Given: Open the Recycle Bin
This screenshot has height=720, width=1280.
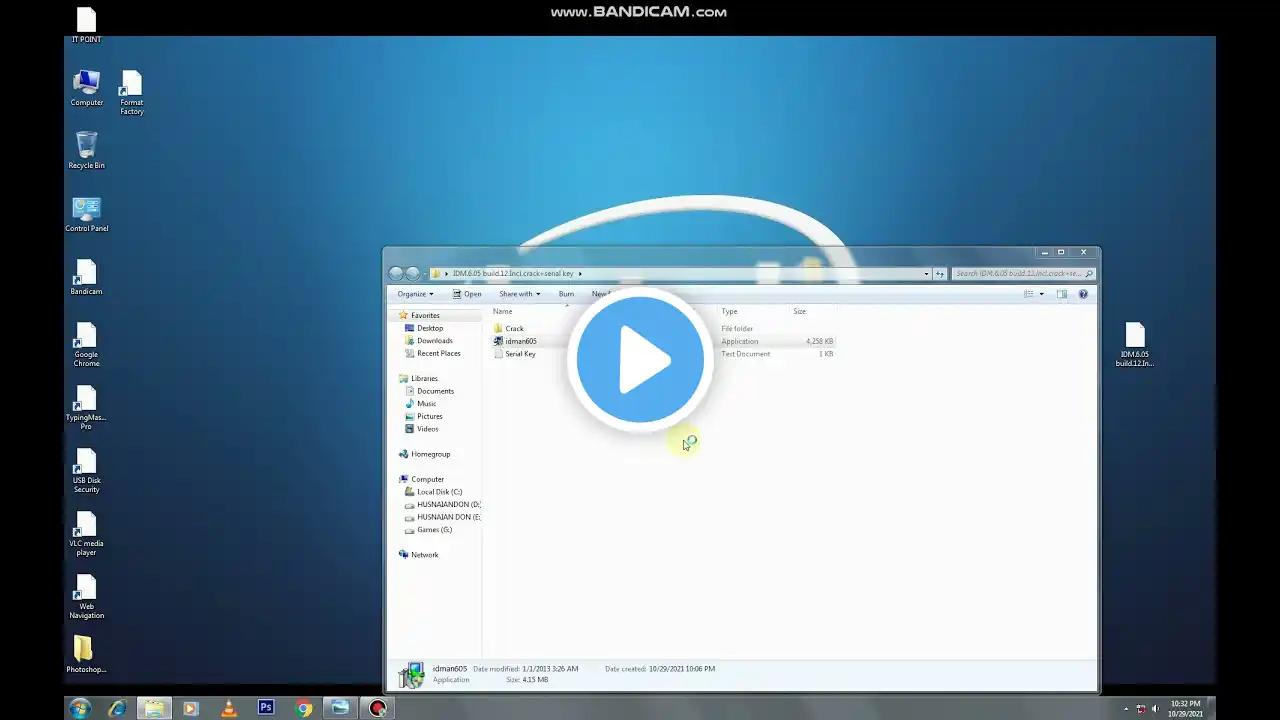Looking at the screenshot, I should 87,151.
